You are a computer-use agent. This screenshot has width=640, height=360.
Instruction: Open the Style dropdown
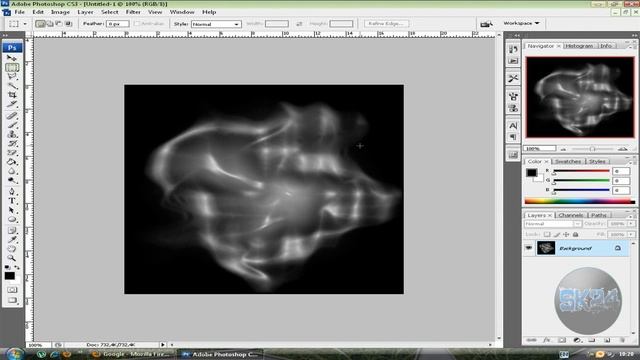pos(216,24)
